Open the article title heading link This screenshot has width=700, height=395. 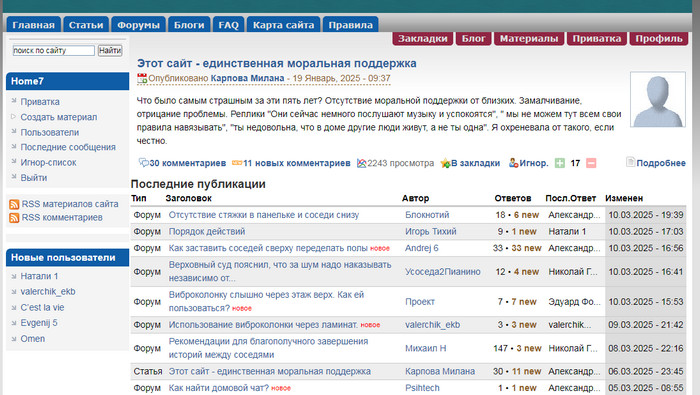[277, 63]
